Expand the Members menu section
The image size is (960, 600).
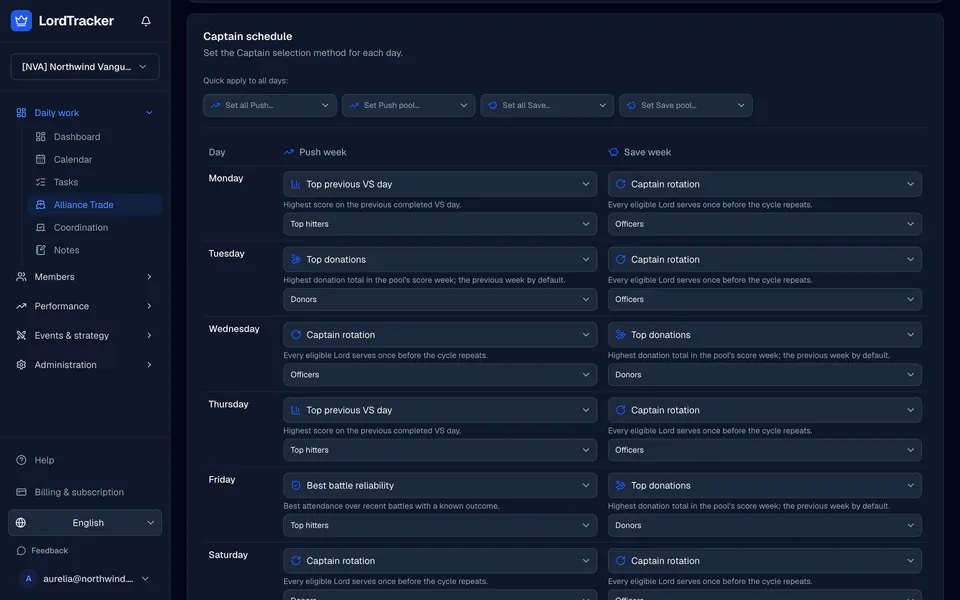tap(84, 277)
